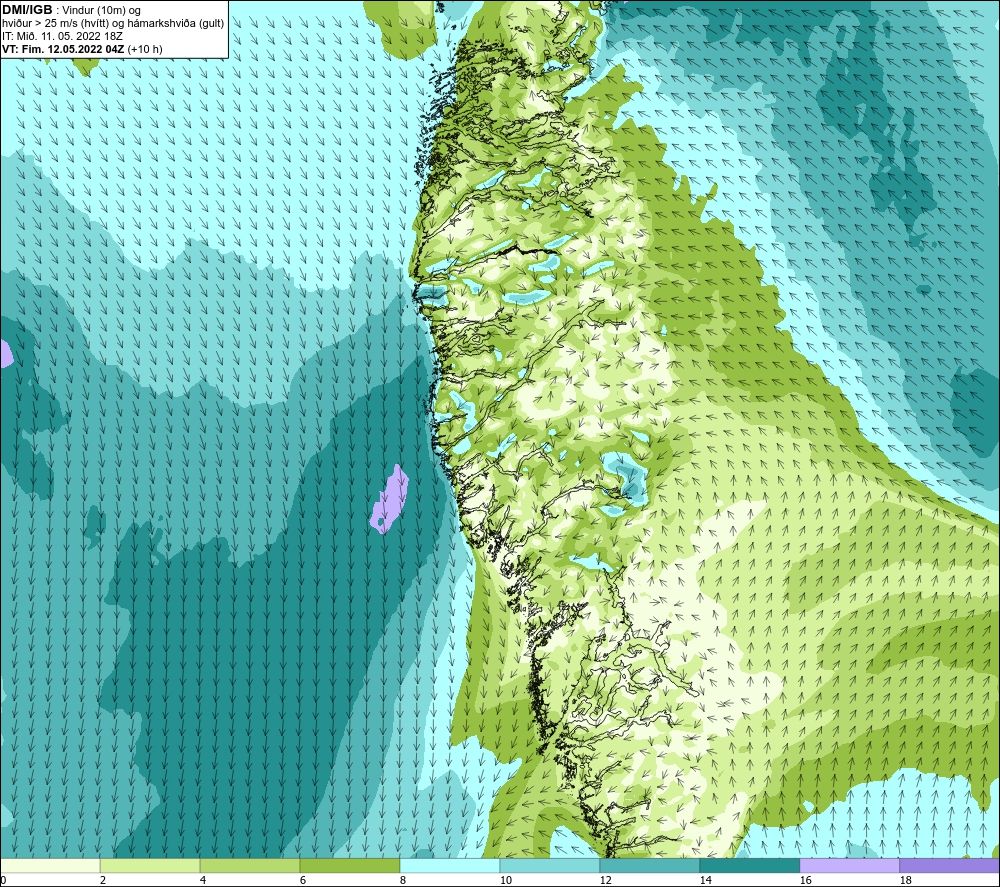Click the pale cyan 8–10 m/s legend swatch
Image resolution: width=1000 pixels, height=887 pixels.
pyautogui.click(x=450, y=865)
